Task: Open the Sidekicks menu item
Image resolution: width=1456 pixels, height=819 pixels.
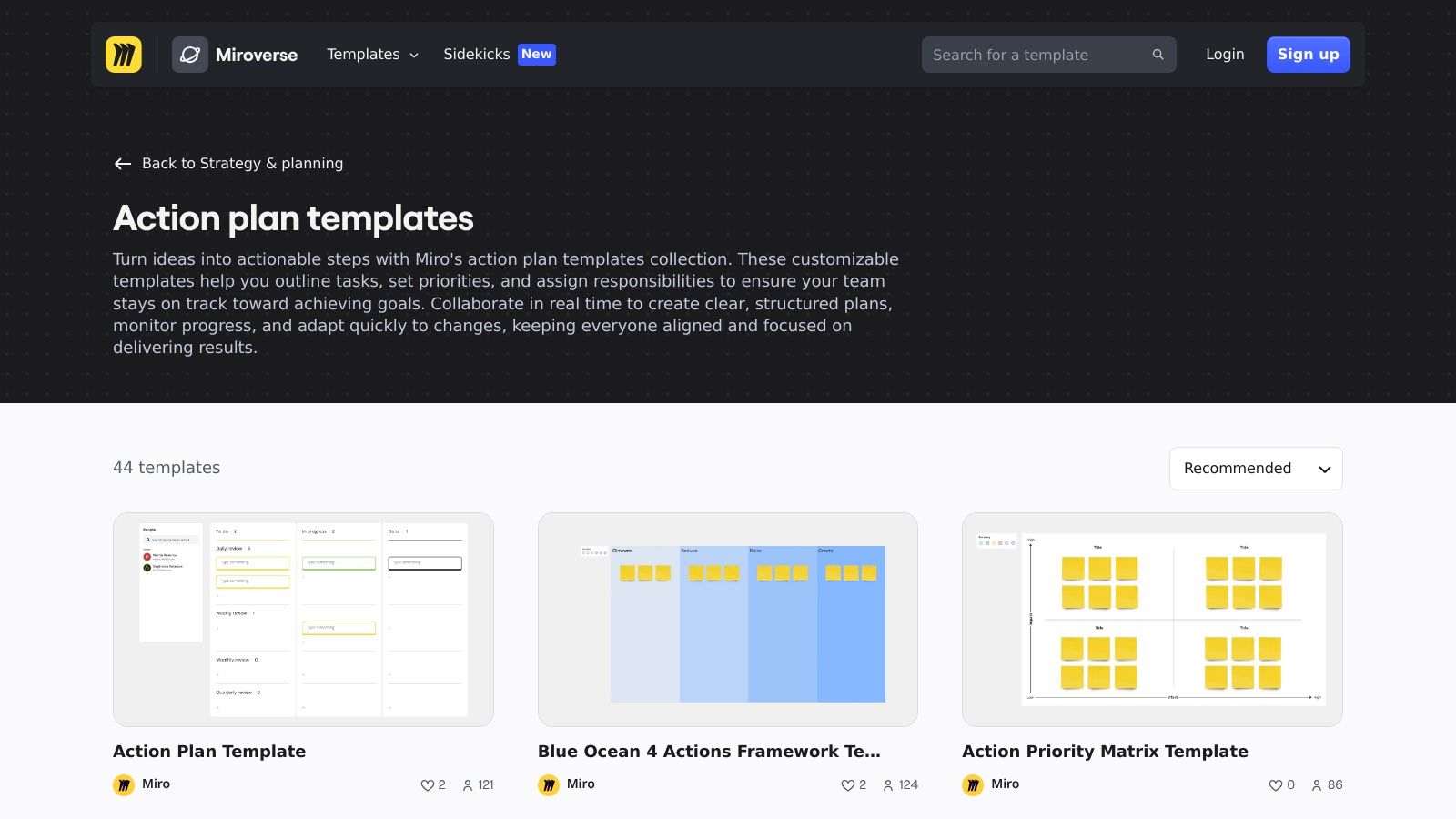Action: click(477, 55)
